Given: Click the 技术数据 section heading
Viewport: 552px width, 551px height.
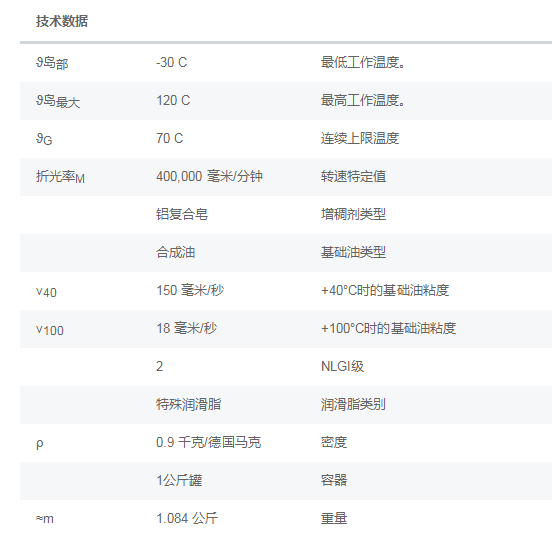Looking at the screenshot, I should pyautogui.click(x=62, y=21).
